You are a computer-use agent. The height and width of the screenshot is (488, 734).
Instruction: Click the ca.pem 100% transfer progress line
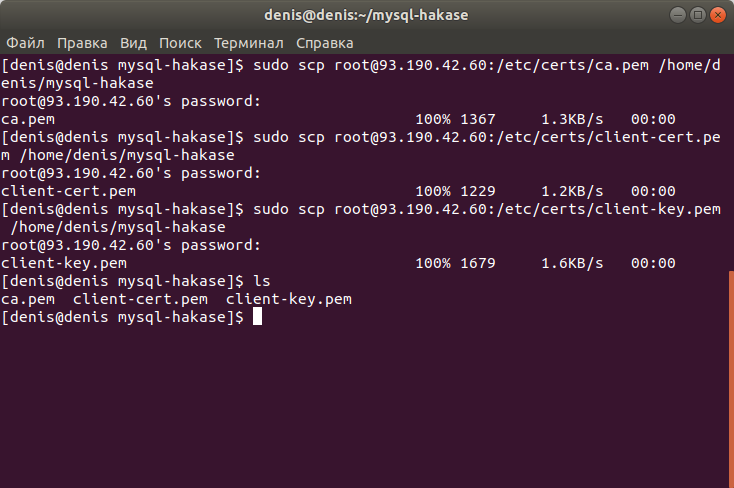point(338,119)
